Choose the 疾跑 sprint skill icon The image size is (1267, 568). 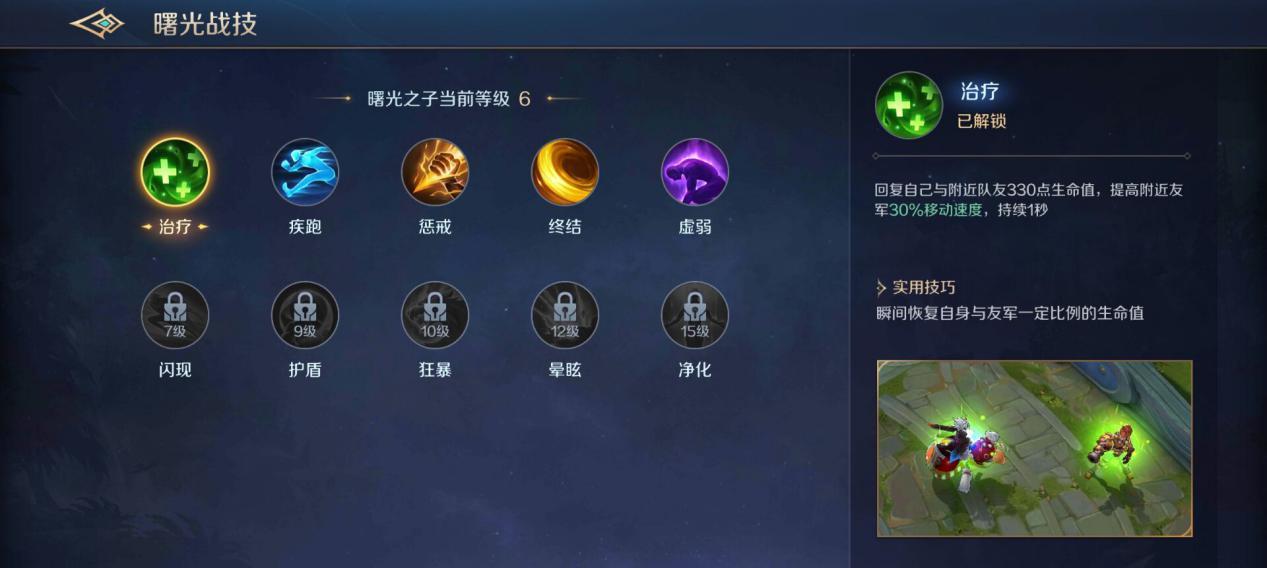coord(305,172)
